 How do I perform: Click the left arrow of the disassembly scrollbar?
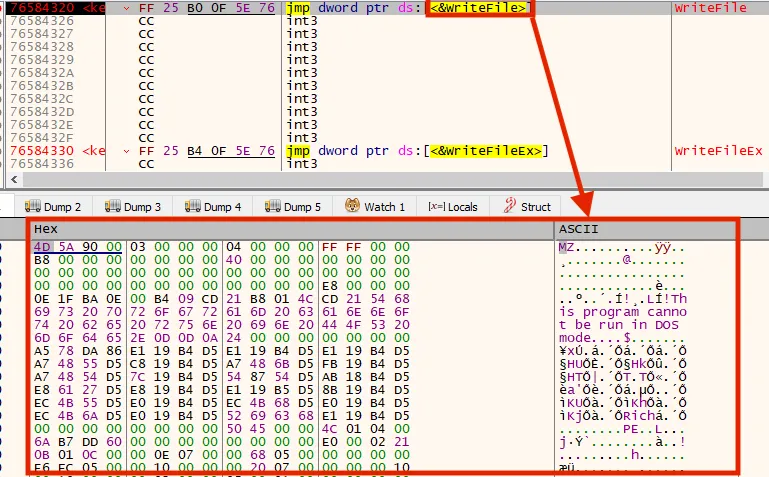click(x=14, y=179)
